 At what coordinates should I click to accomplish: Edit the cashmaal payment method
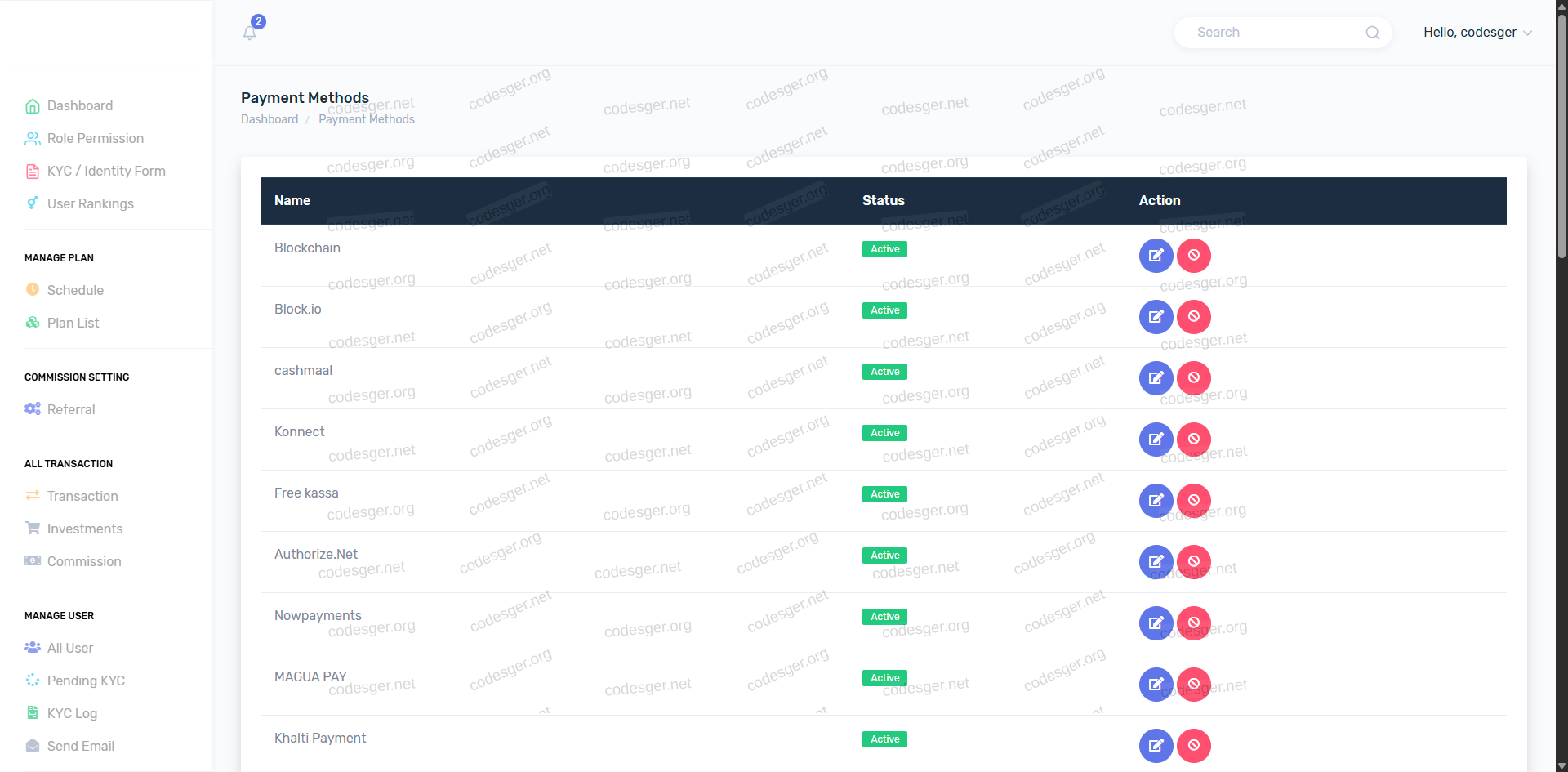1156,378
